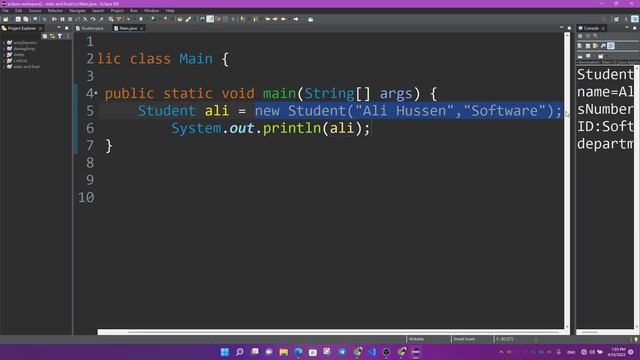Expand the third project in Project Explorer

(x=4, y=55)
